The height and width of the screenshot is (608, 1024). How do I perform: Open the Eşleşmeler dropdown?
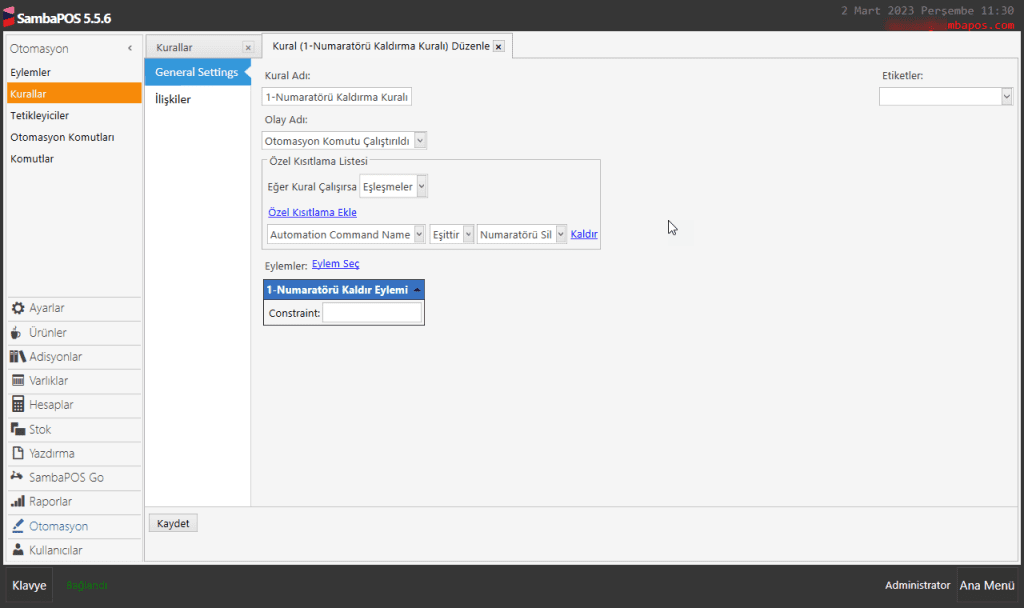pyautogui.click(x=422, y=186)
